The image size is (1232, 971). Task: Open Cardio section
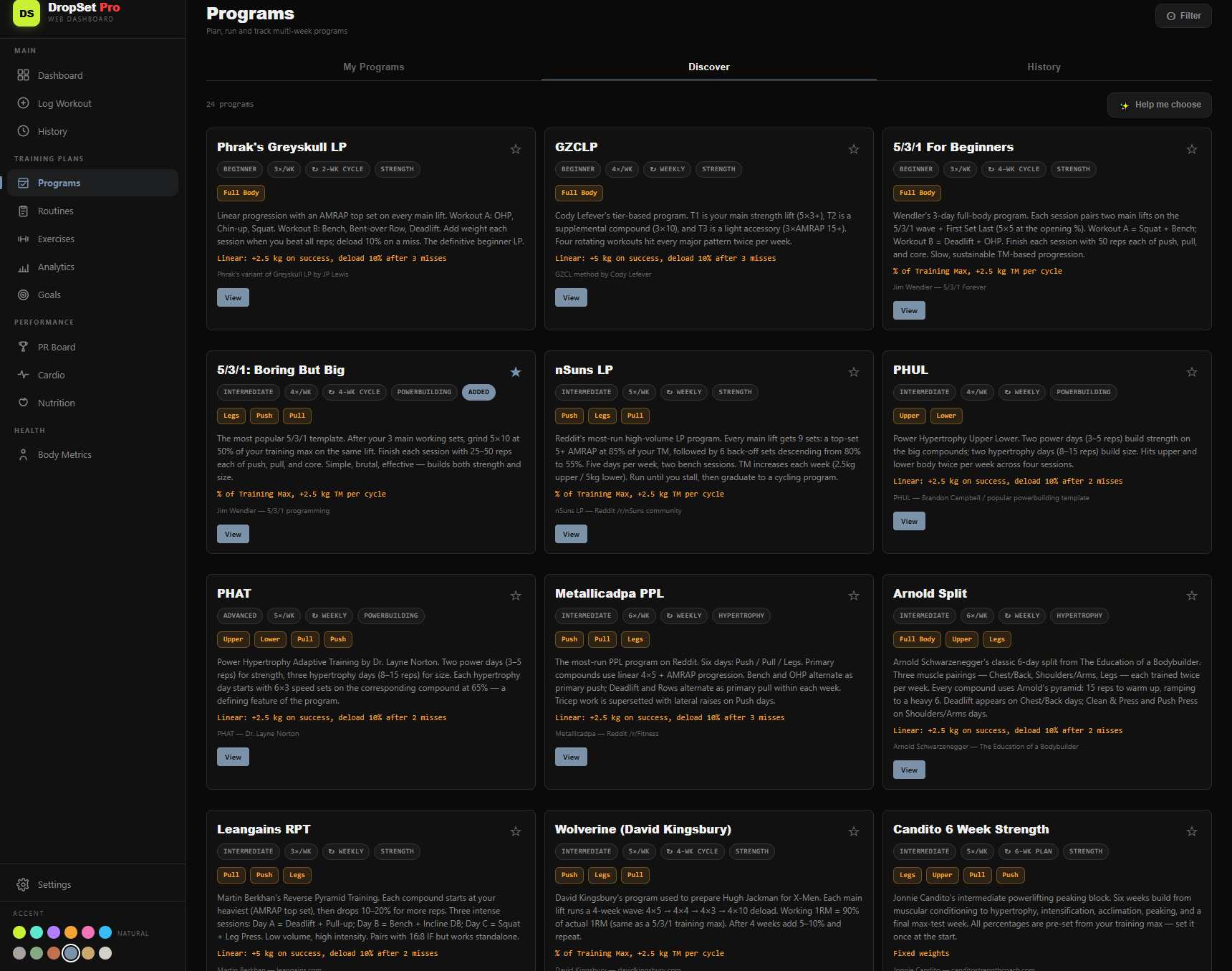click(x=92, y=375)
